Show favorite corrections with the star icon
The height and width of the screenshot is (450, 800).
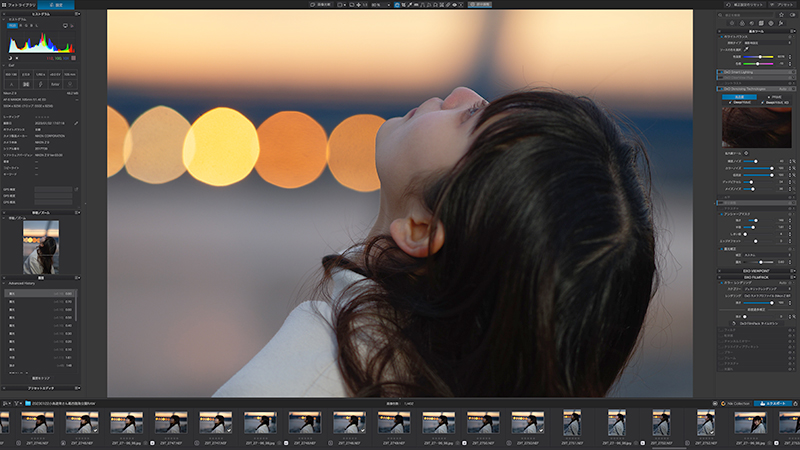point(781,15)
